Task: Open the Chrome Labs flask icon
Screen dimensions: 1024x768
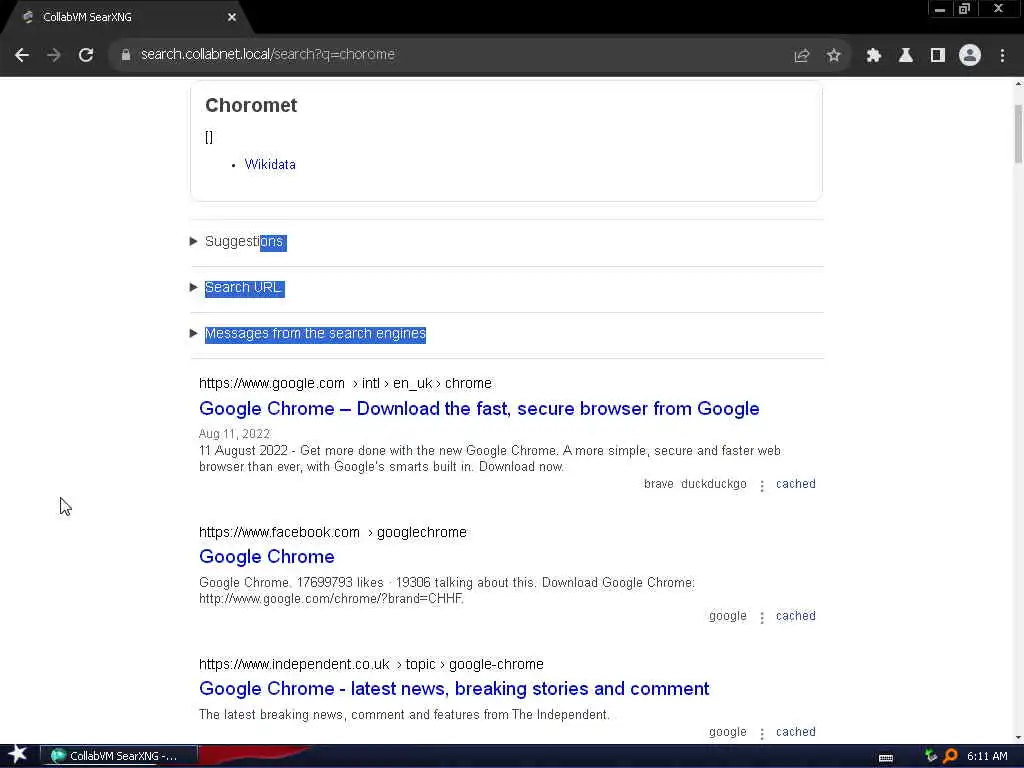Action: click(905, 56)
